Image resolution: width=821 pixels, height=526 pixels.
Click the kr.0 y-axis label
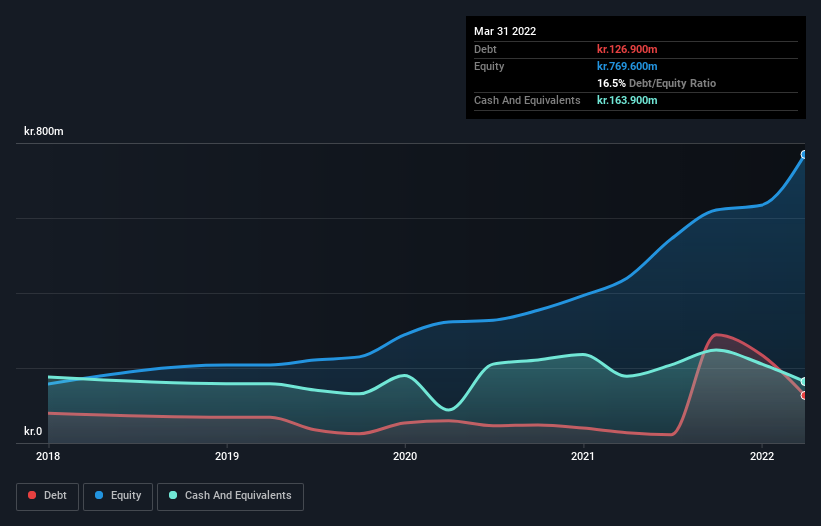click(x=33, y=431)
